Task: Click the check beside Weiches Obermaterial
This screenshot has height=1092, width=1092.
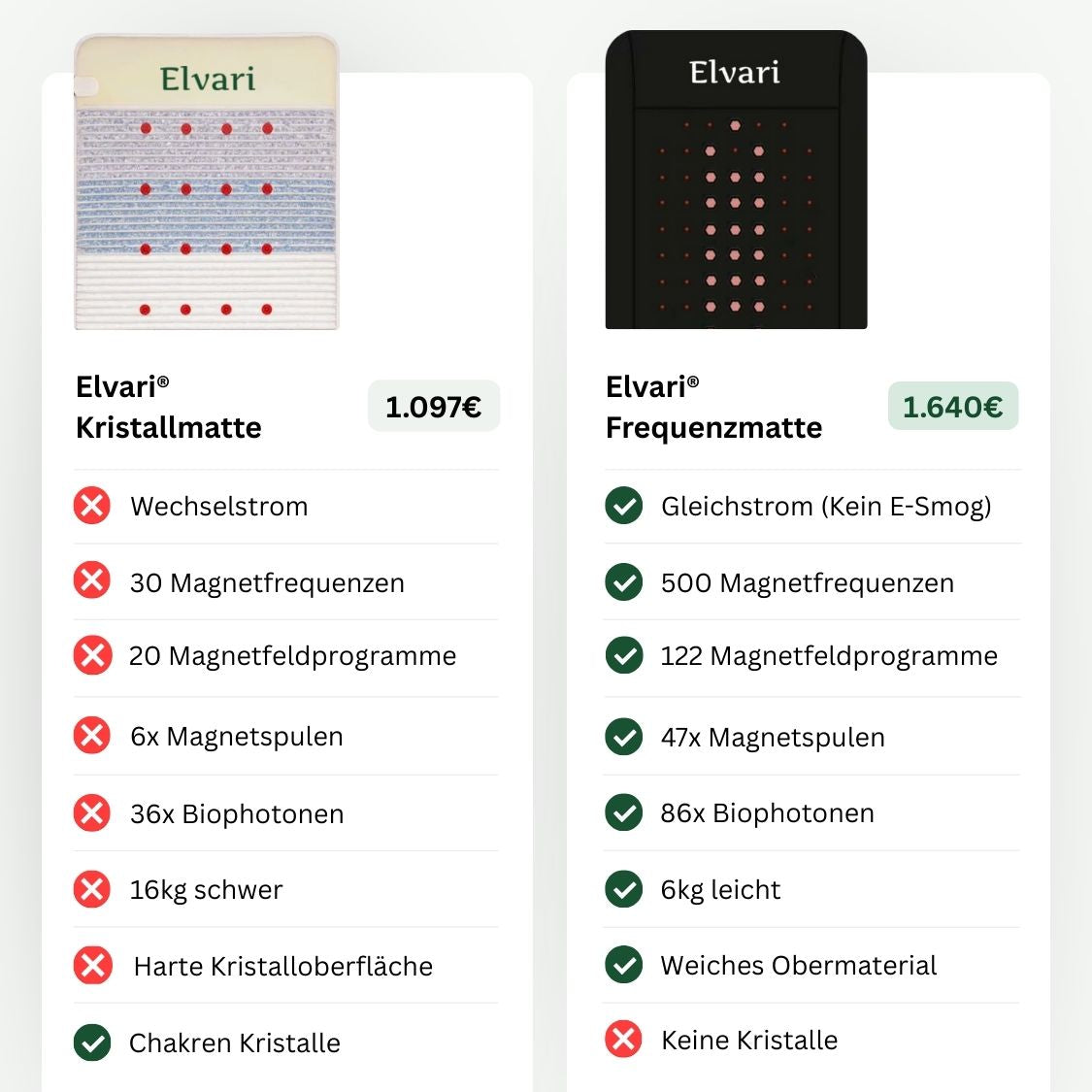Action: coord(622,965)
